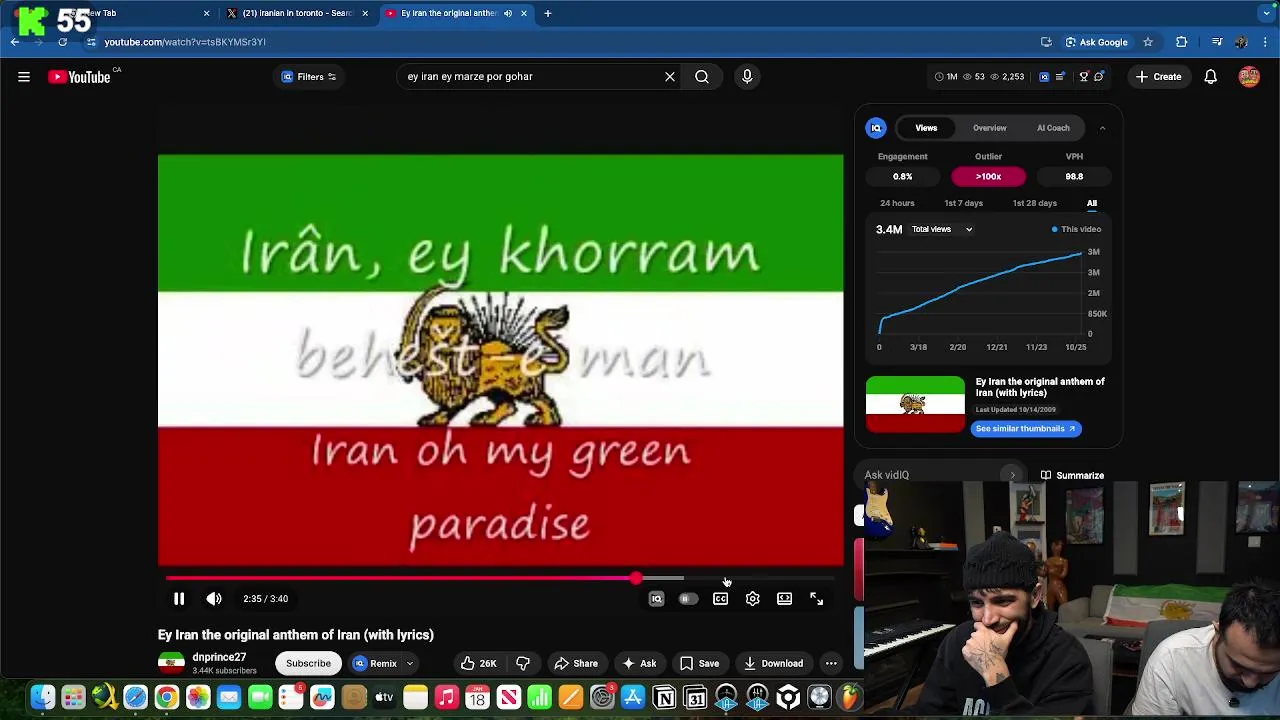Click the Summarize button
The image size is (1280, 720).
click(x=1073, y=475)
